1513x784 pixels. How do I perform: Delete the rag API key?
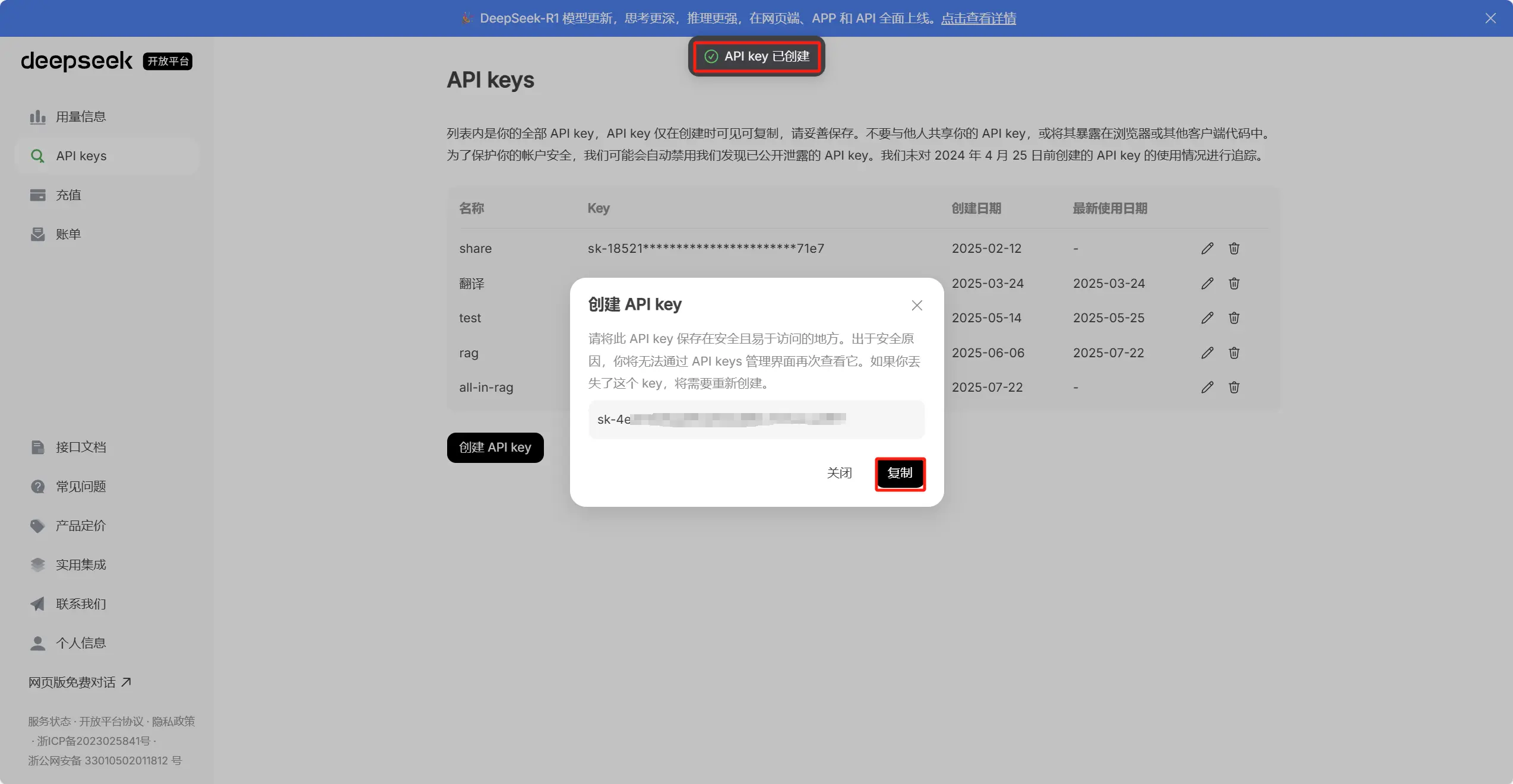point(1234,353)
